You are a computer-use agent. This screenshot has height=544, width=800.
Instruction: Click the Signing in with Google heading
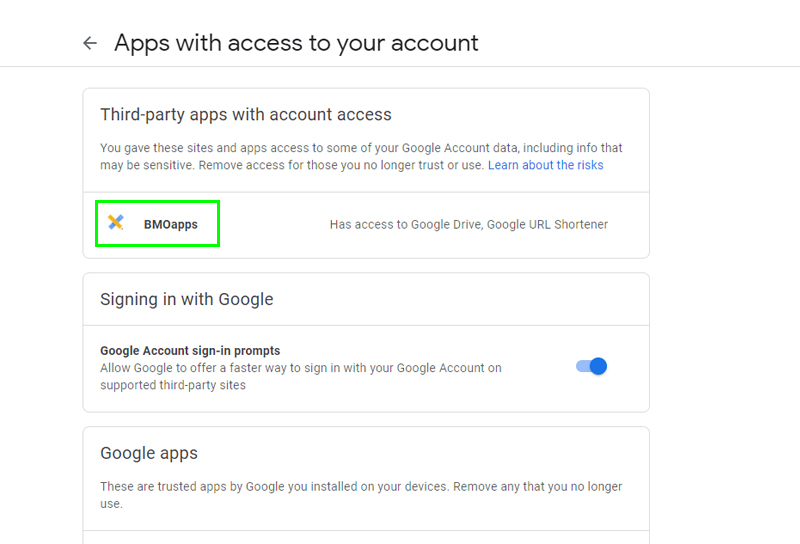point(186,300)
